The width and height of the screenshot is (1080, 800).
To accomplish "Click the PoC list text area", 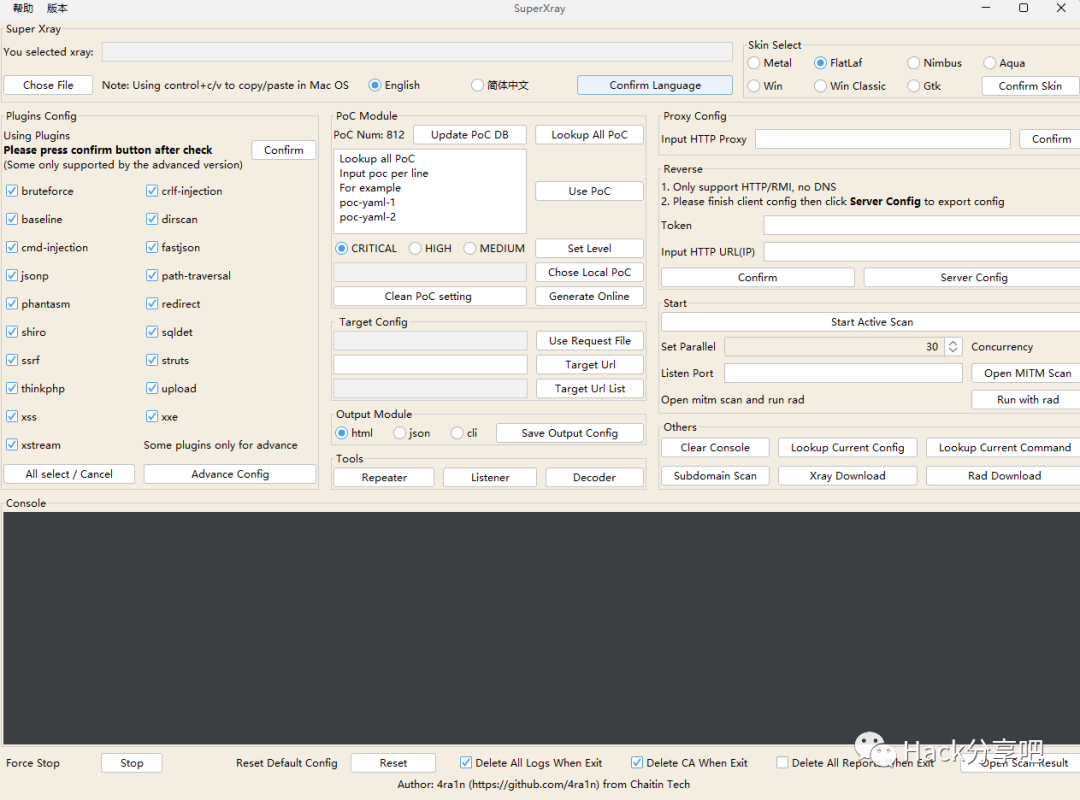I will (430, 192).
